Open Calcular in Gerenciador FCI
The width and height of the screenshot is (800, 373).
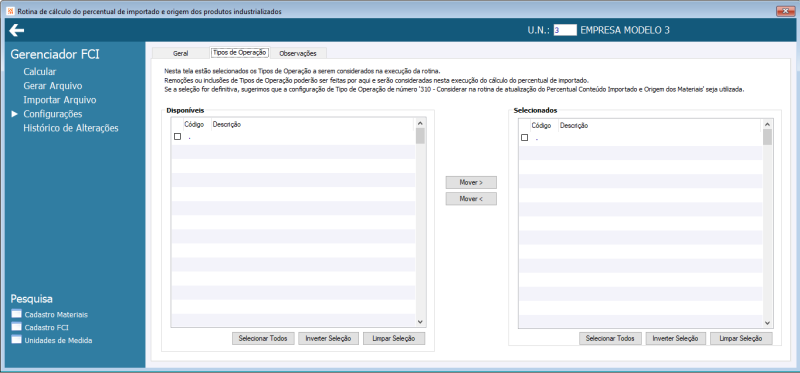click(x=40, y=72)
